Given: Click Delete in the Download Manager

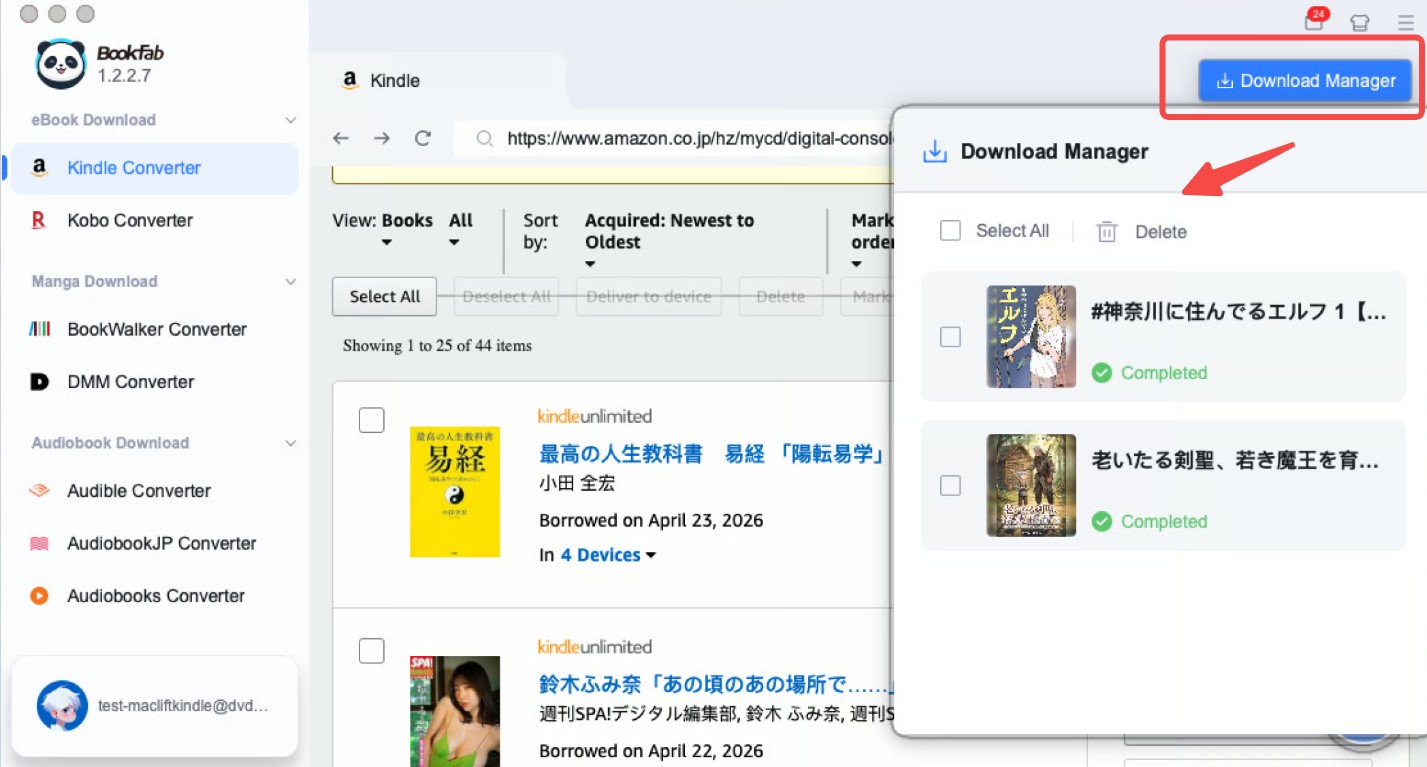Looking at the screenshot, I should point(1161,232).
